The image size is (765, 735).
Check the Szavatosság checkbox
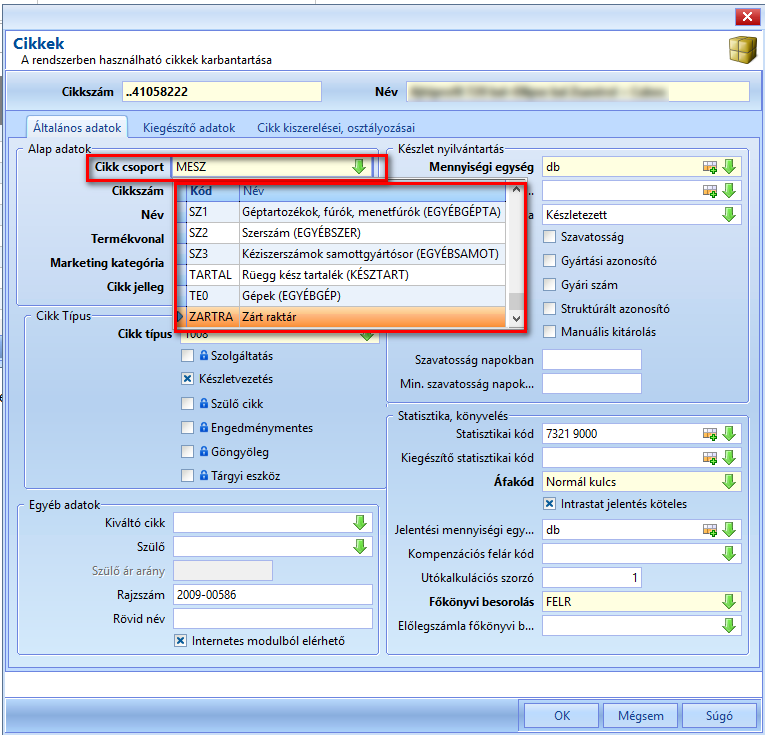[549, 237]
